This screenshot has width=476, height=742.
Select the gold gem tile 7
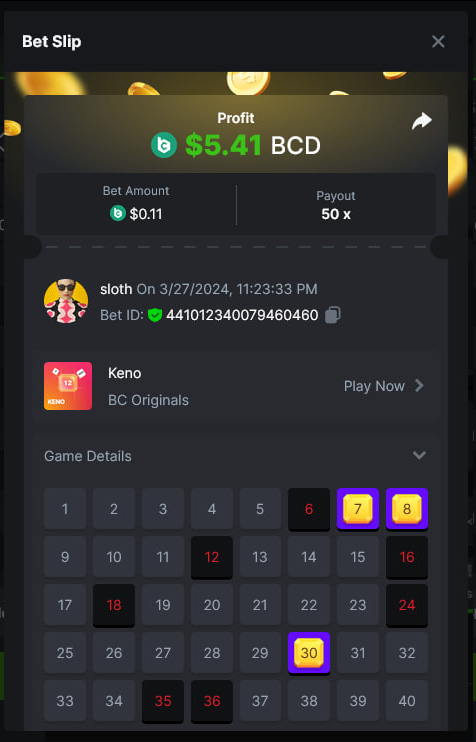tap(358, 509)
